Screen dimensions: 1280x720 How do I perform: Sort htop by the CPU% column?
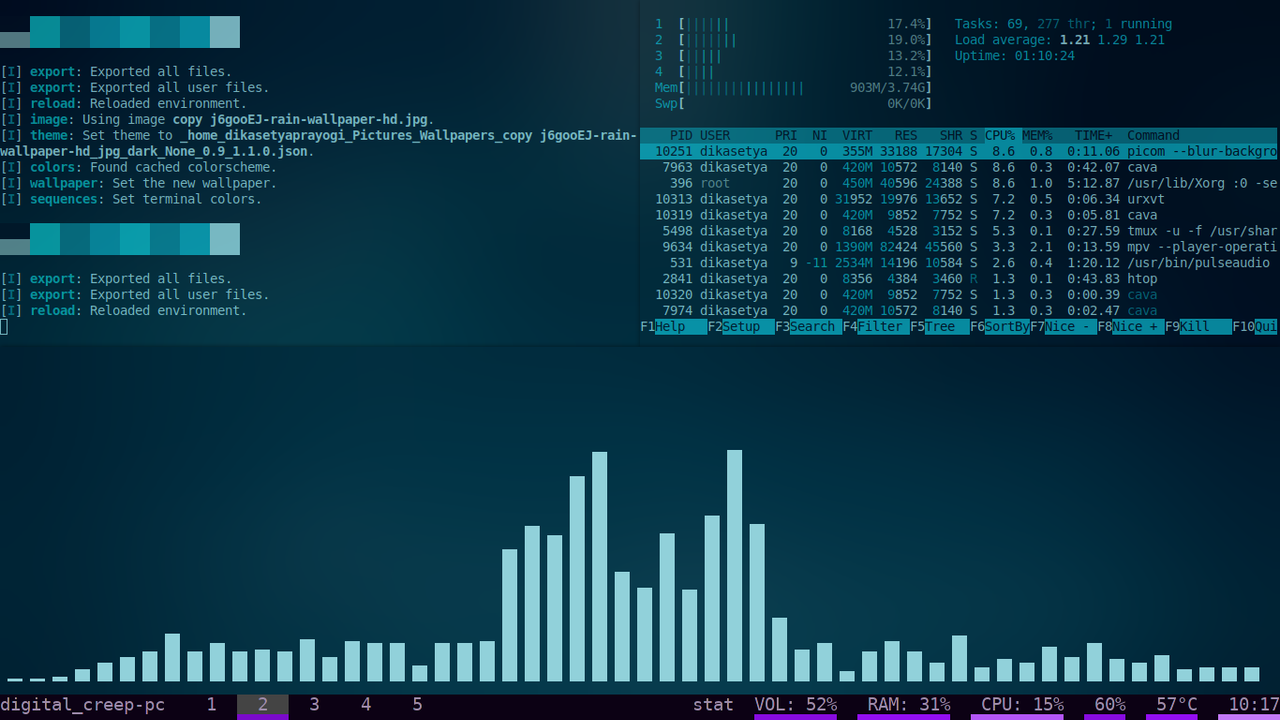pyautogui.click(x=1000, y=135)
